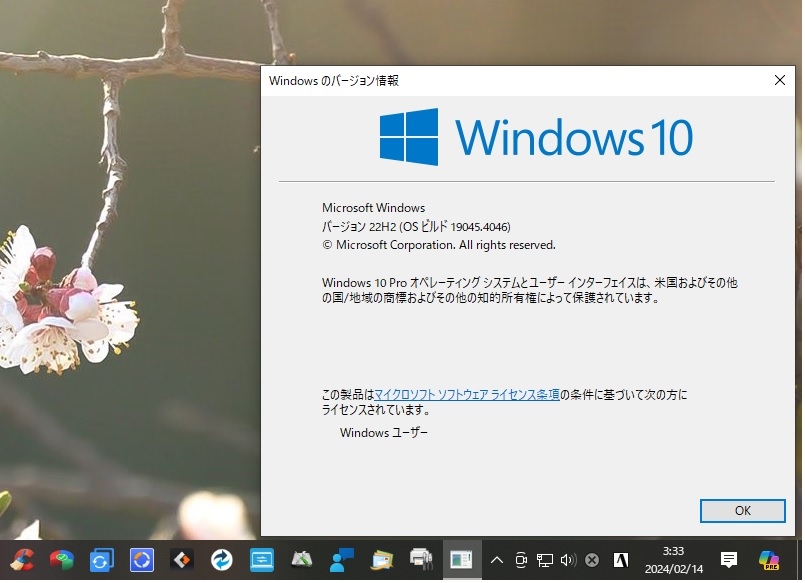Open network status tray icon
The height and width of the screenshot is (583, 805).
[x=546, y=561]
